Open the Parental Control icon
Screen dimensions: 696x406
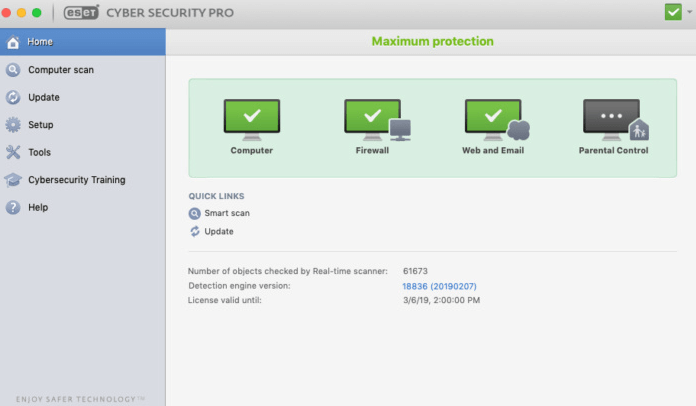[613, 118]
